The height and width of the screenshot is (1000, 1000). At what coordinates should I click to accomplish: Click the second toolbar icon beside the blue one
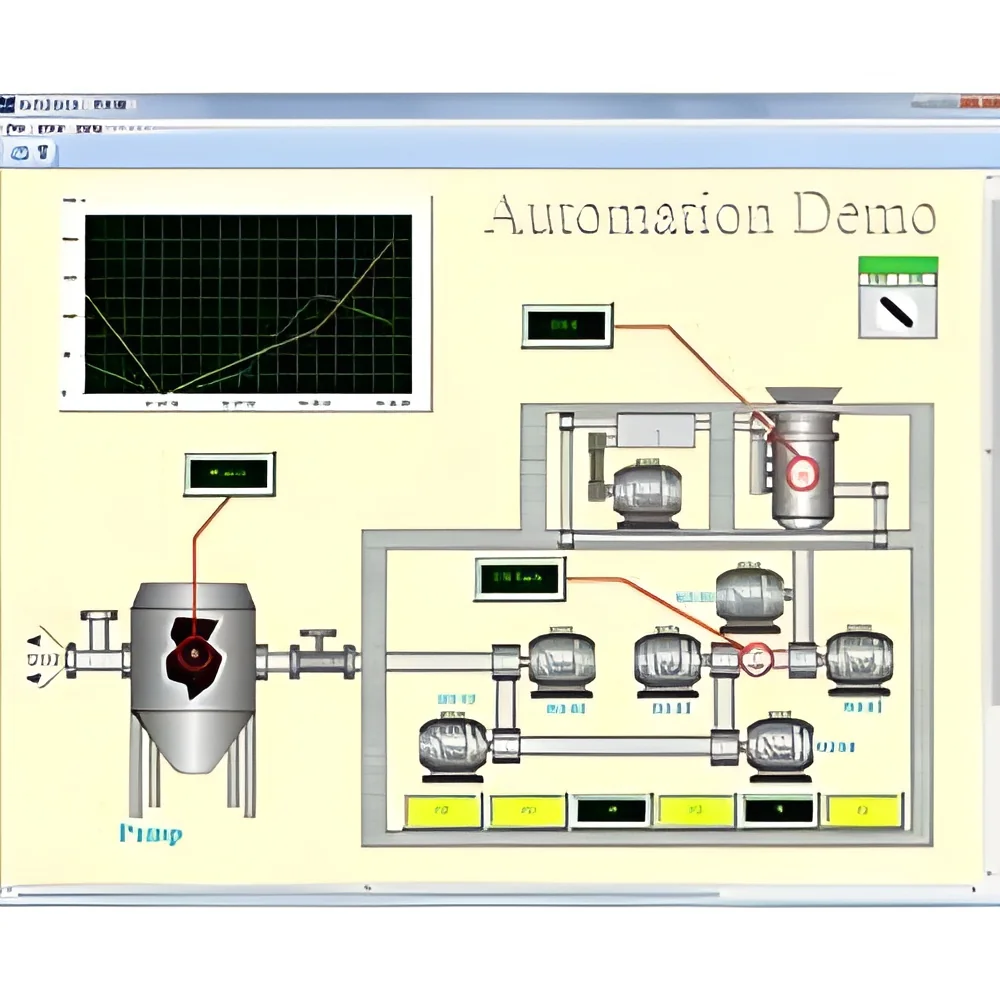pyautogui.click(x=43, y=152)
